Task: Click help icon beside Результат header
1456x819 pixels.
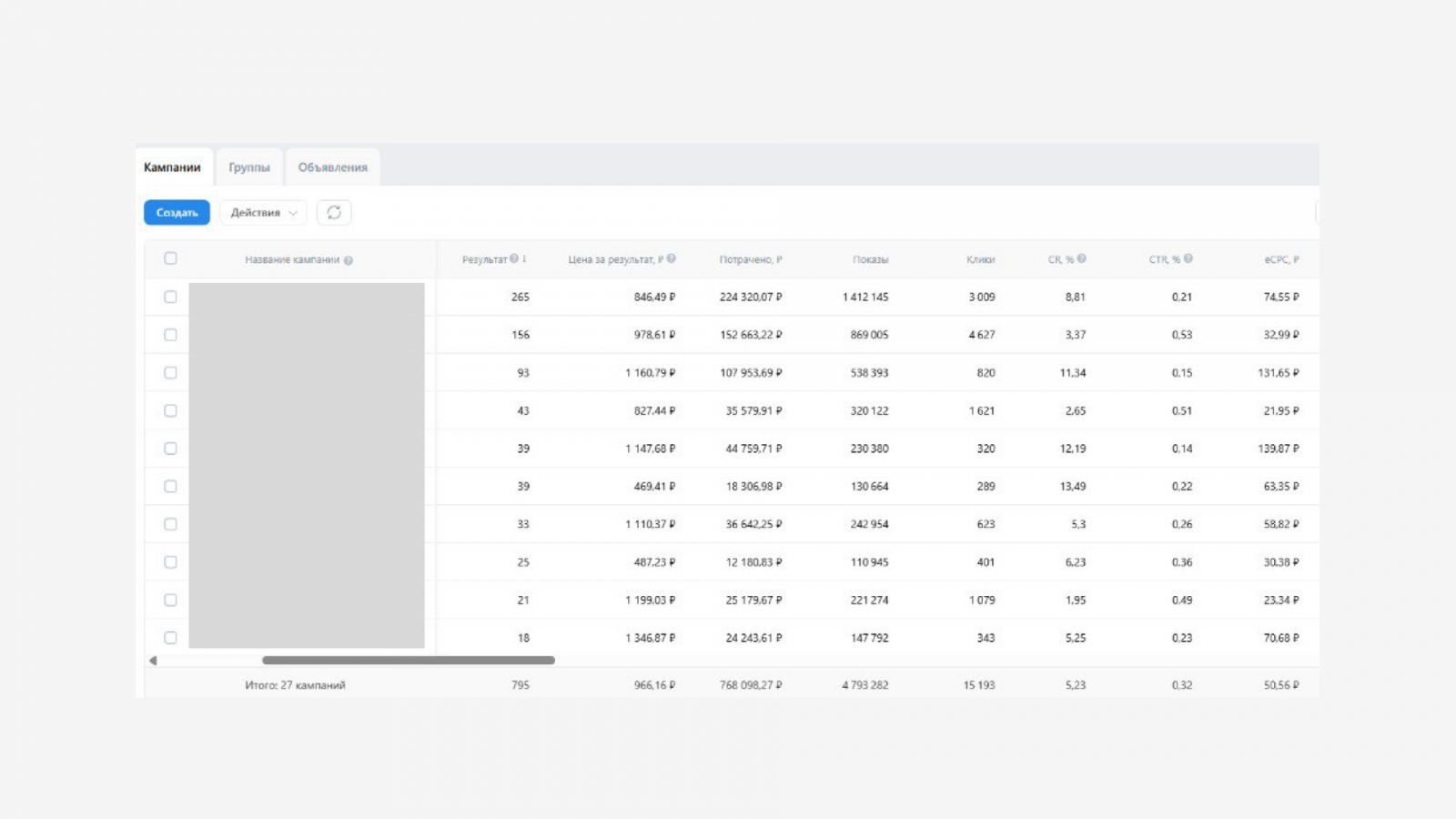Action: pyautogui.click(x=514, y=259)
